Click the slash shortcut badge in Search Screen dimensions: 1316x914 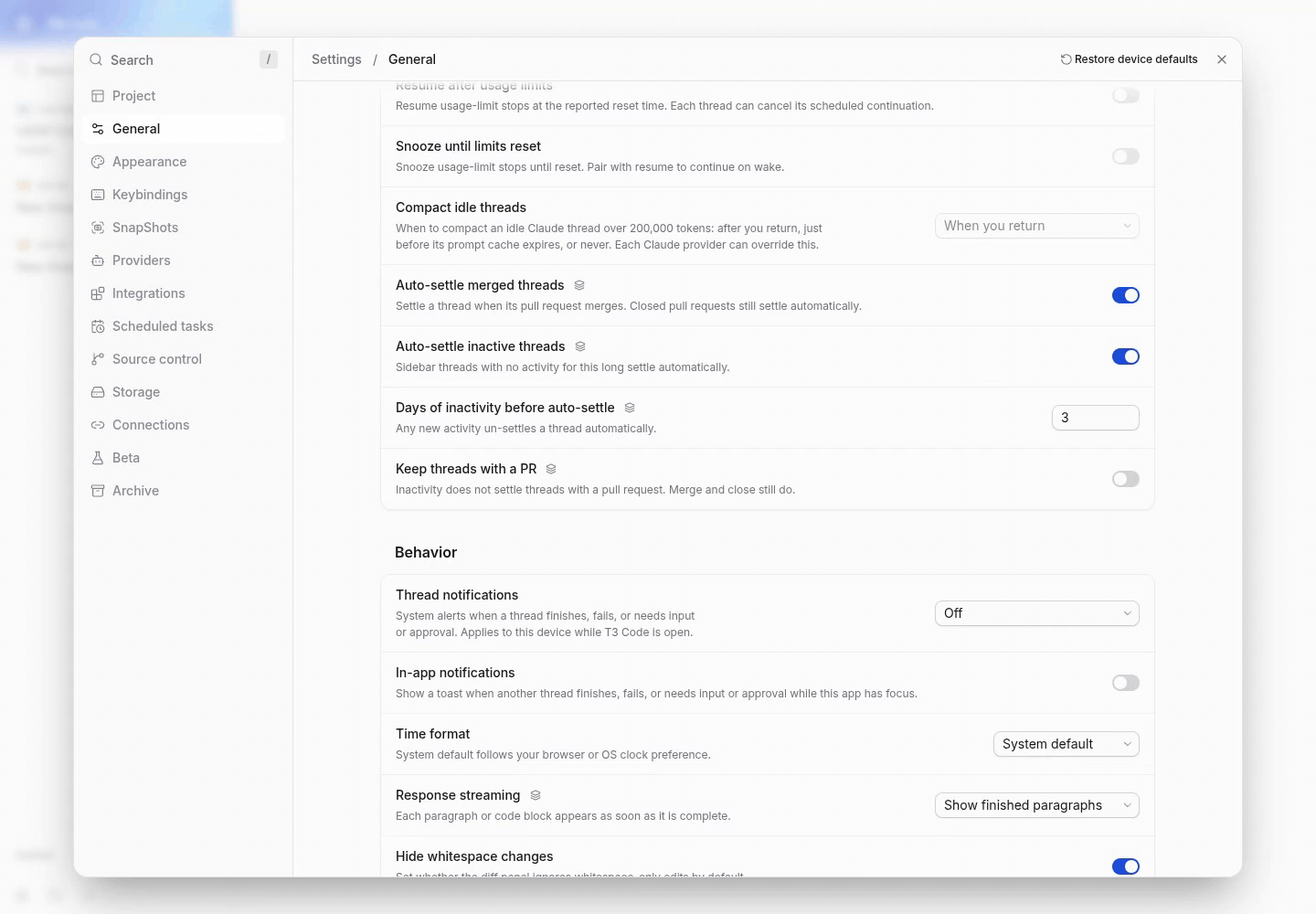pos(268,59)
